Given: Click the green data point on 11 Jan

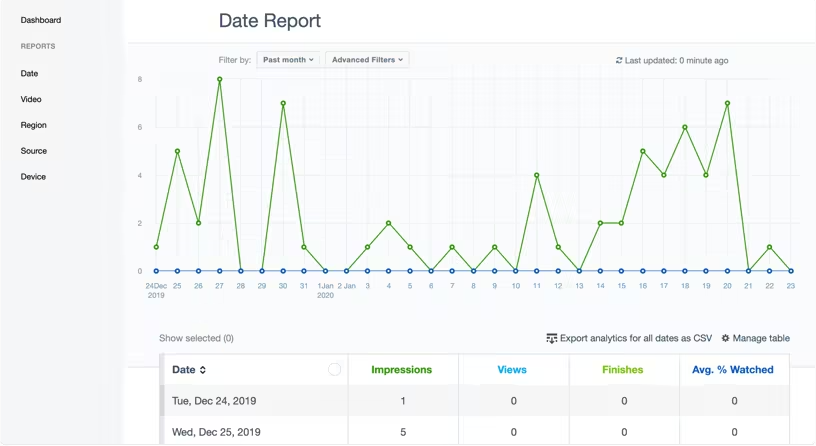Looking at the screenshot, I should pyautogui.click(x=537, y=175).
